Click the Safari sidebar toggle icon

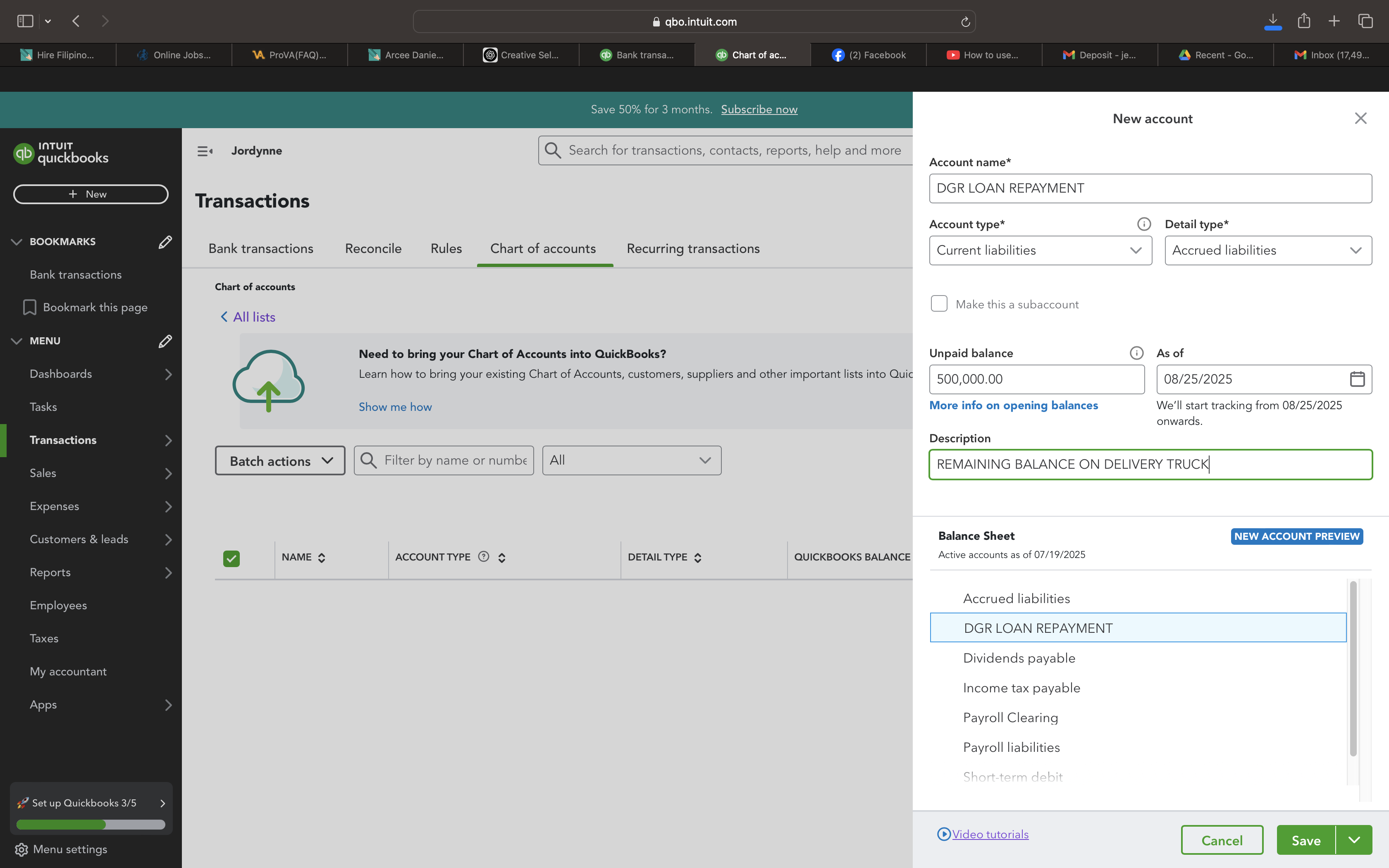(x=25, y=21)
